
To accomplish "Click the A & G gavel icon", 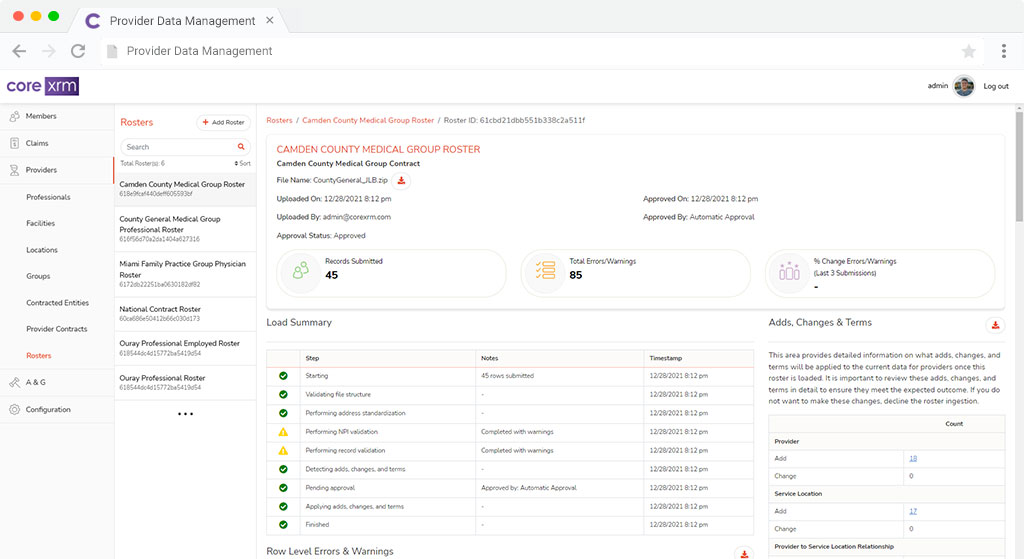I will pos(14,383).
